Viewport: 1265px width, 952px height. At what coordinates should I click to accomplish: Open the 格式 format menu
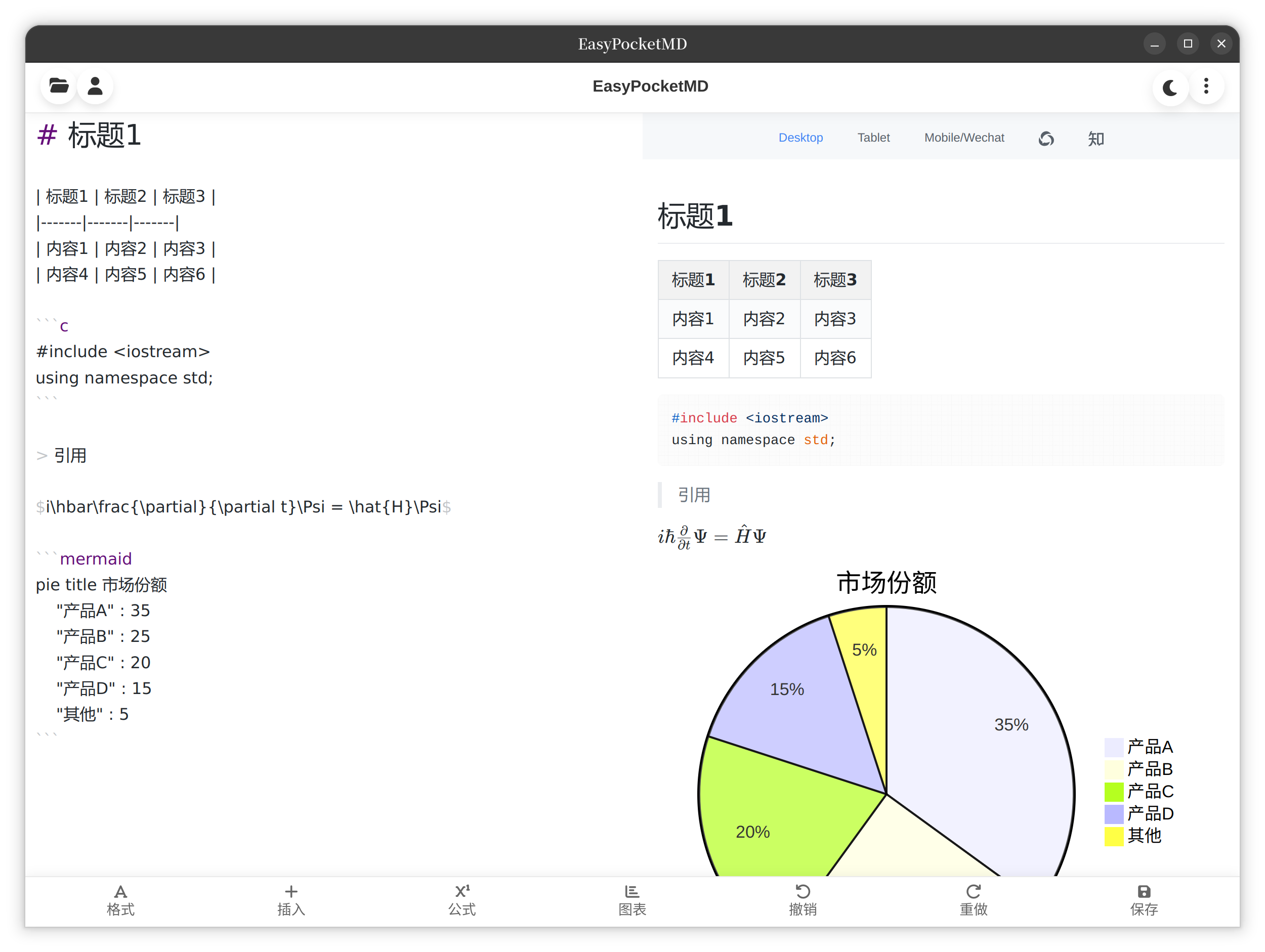pos(120,900)
